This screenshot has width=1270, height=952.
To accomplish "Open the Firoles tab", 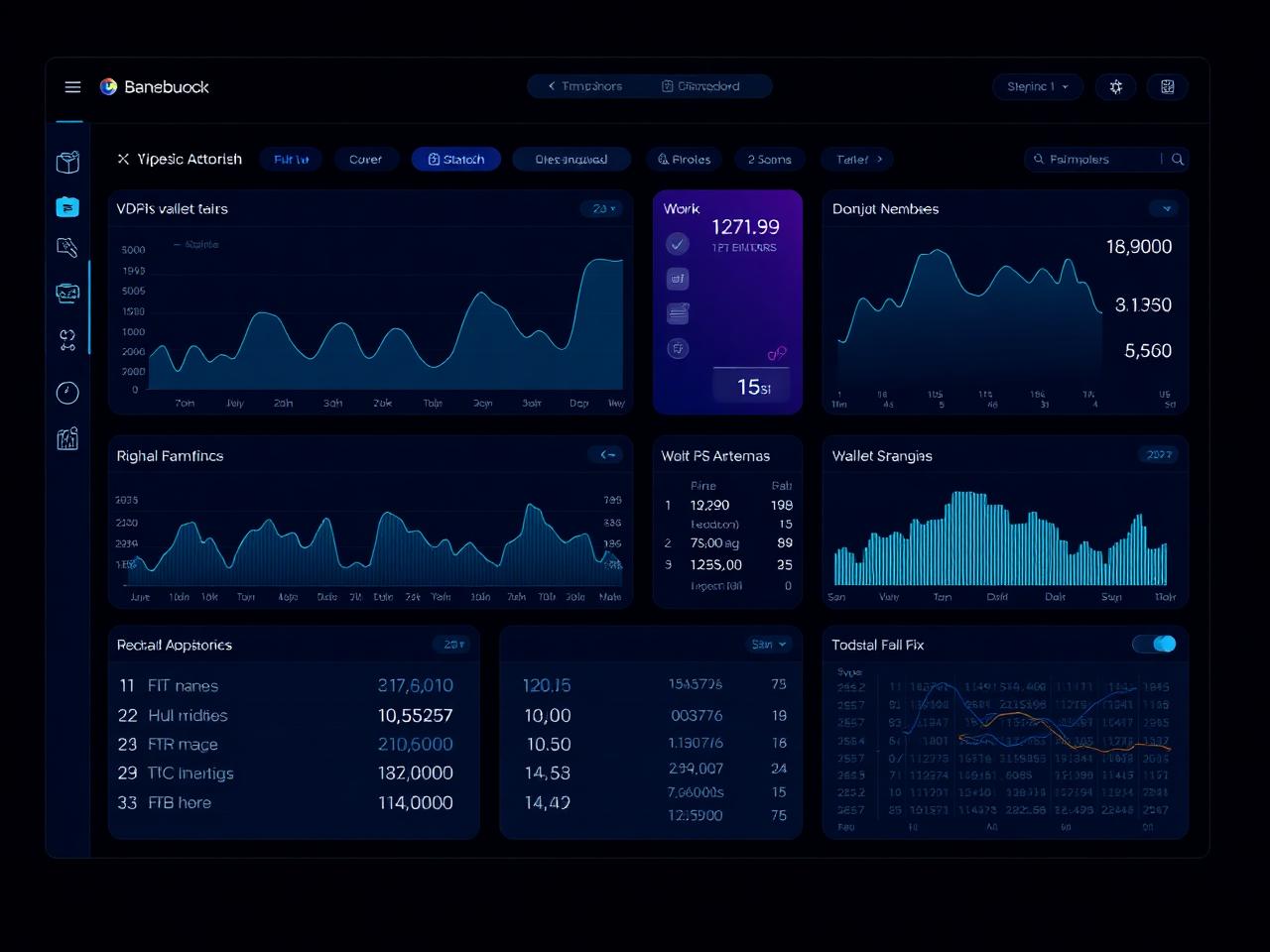I will 685,160.
